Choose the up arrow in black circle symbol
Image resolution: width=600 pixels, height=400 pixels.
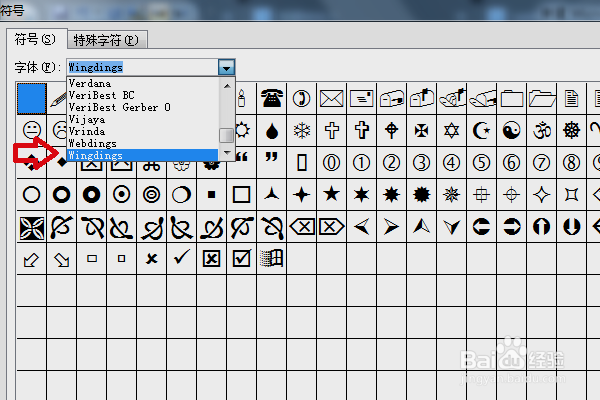tap(541, 227)
